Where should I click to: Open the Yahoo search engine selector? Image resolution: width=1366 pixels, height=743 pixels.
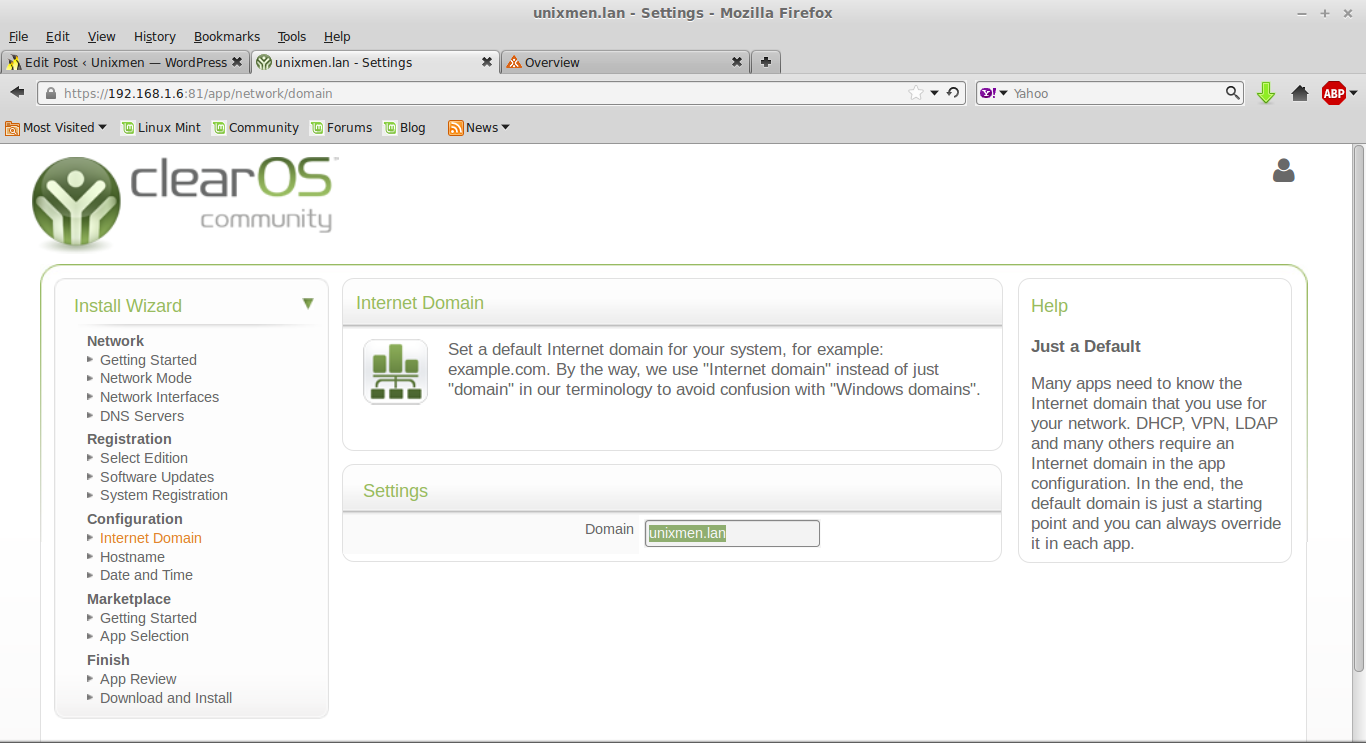(x=994, y=93)
